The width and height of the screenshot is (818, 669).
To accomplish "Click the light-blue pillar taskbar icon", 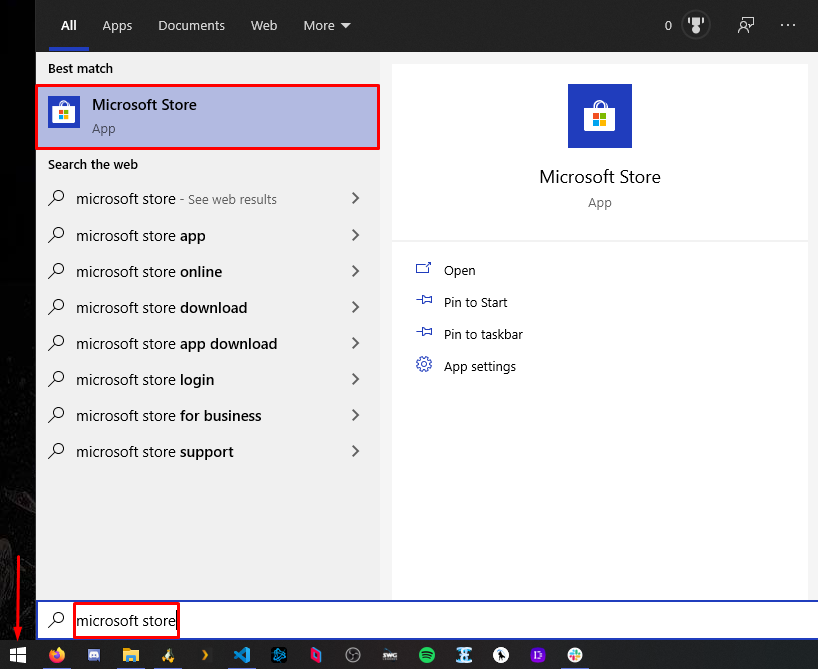I will (464, 655).
